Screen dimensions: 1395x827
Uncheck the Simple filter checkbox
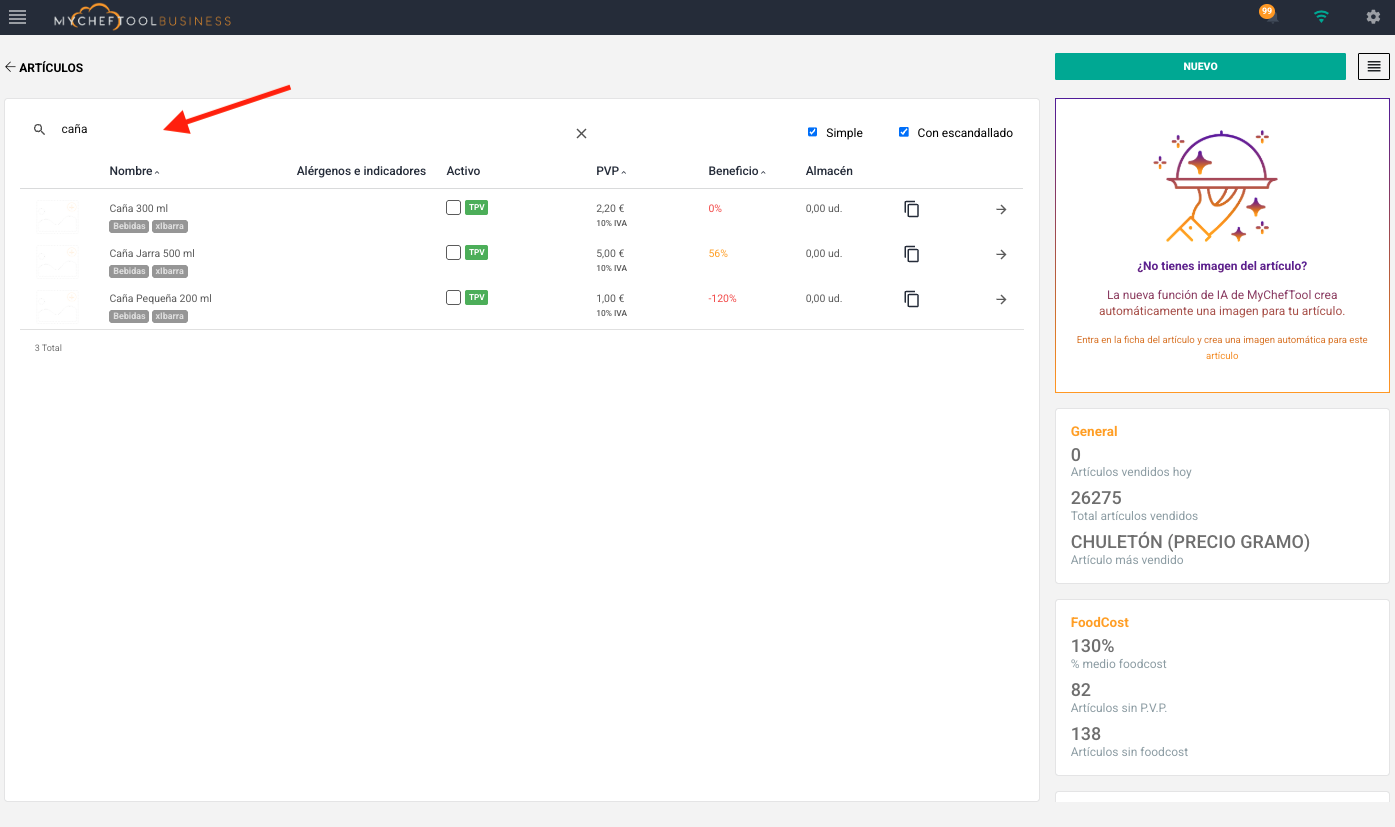tap(813, 132)
